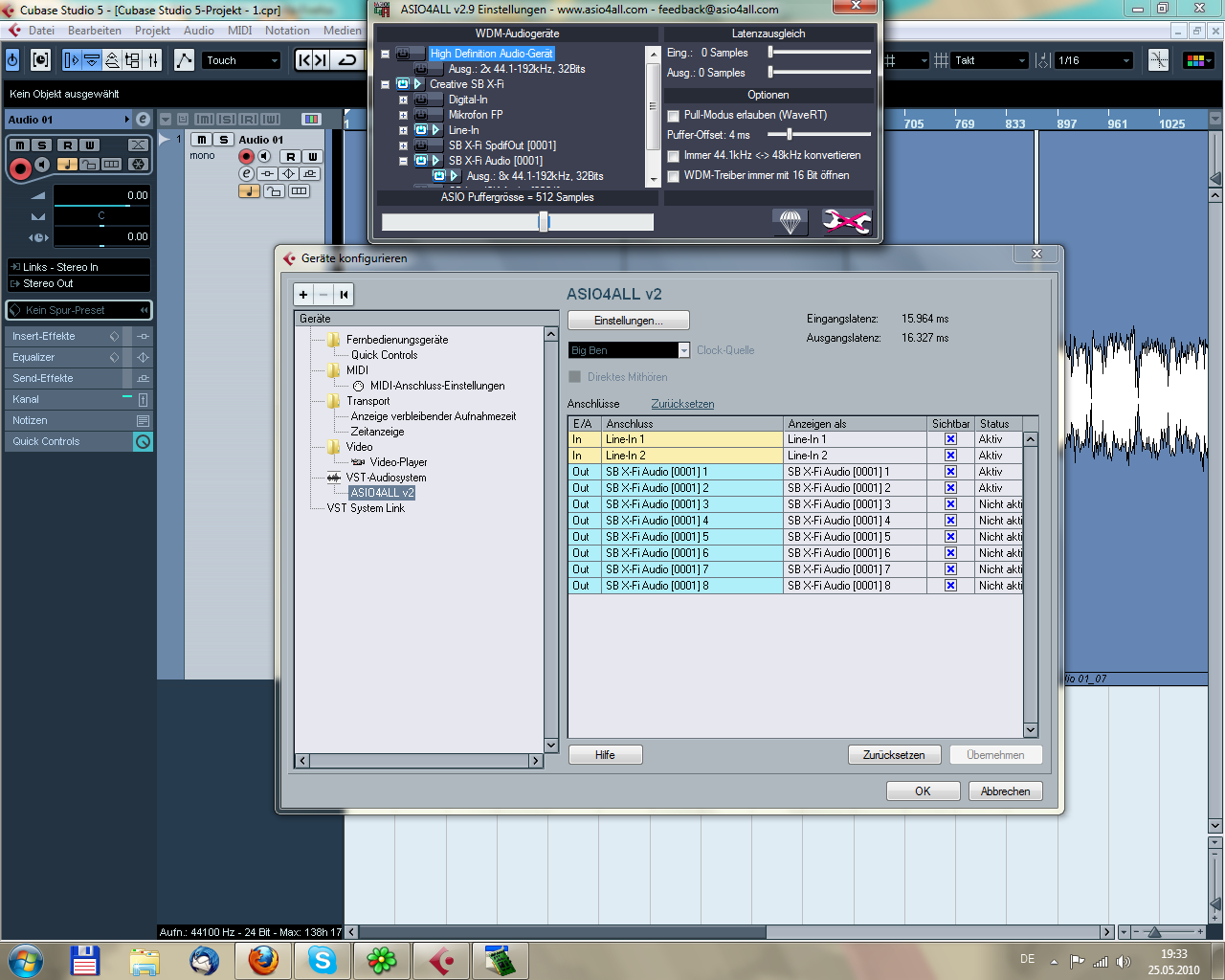Open the Projekt menu
The width and height of the screenshot is (1225, 980).
[x=152, y=31]
